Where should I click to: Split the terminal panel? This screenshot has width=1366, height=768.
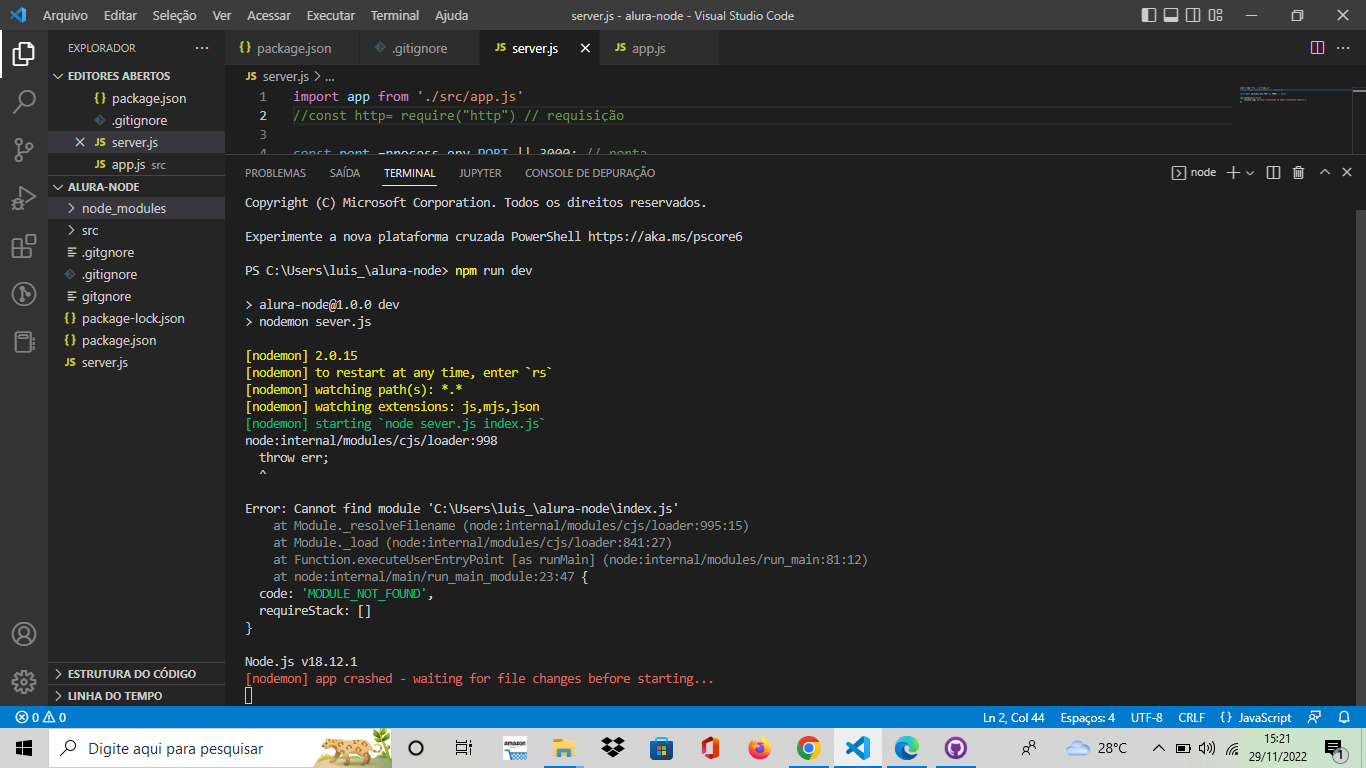click(x=1273, y=172)
